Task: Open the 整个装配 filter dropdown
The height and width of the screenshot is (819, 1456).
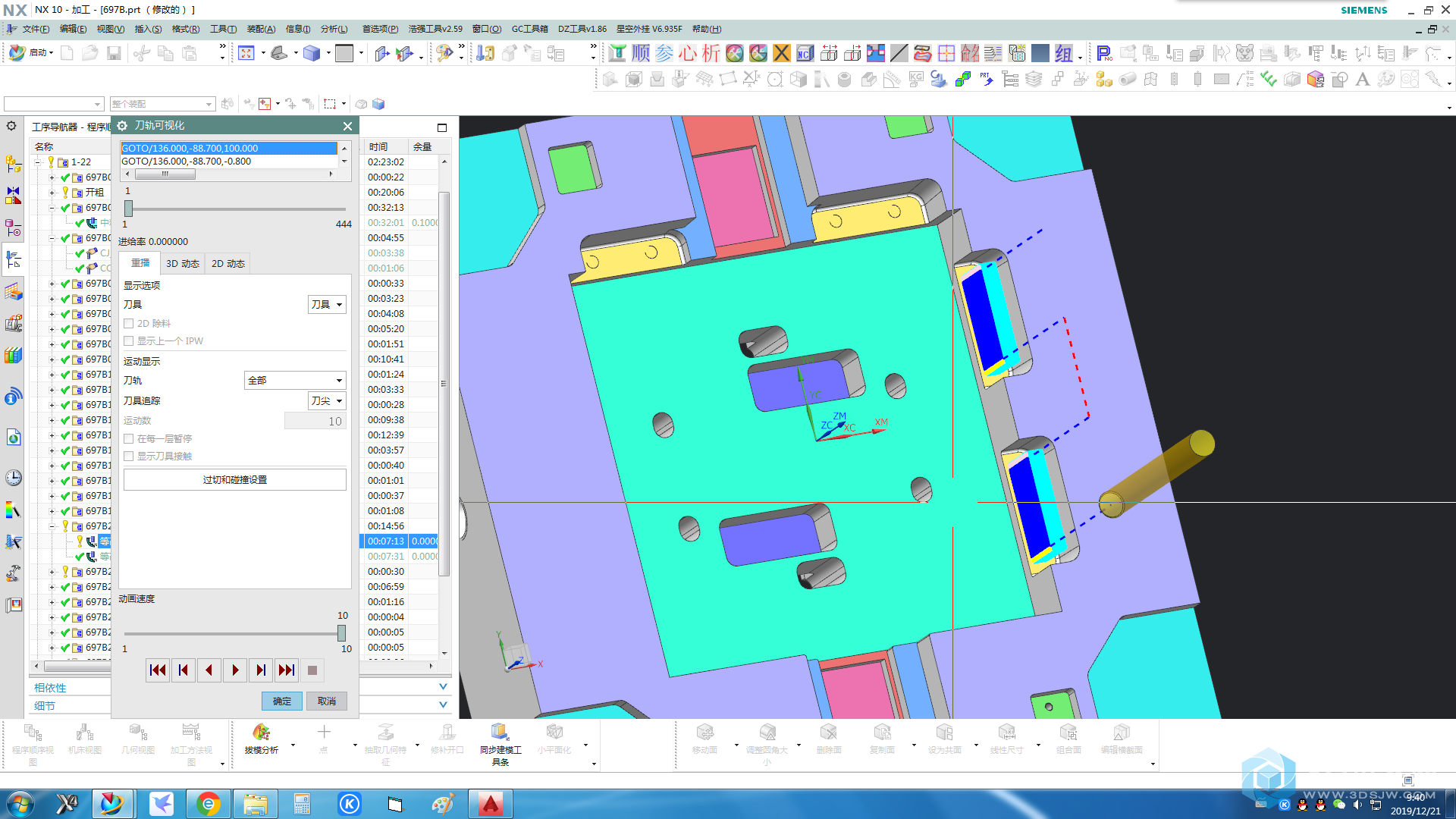Action: (x=162, y=104)
